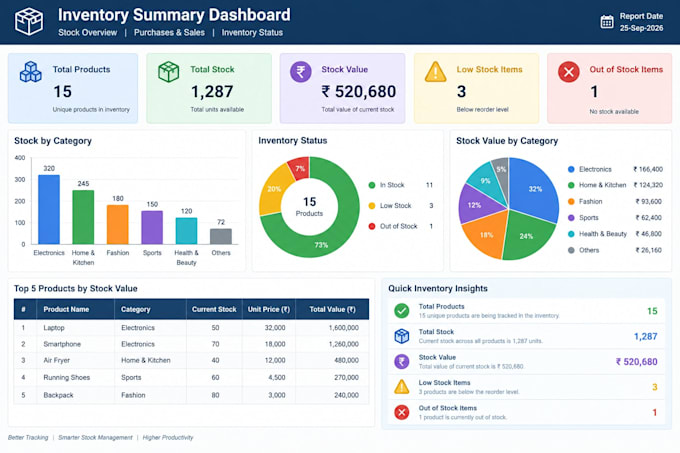The height and width of the screenshot is (453, 680).
Task: Click the yellow 20% donut segment
Action: click(x=273, y=189)
